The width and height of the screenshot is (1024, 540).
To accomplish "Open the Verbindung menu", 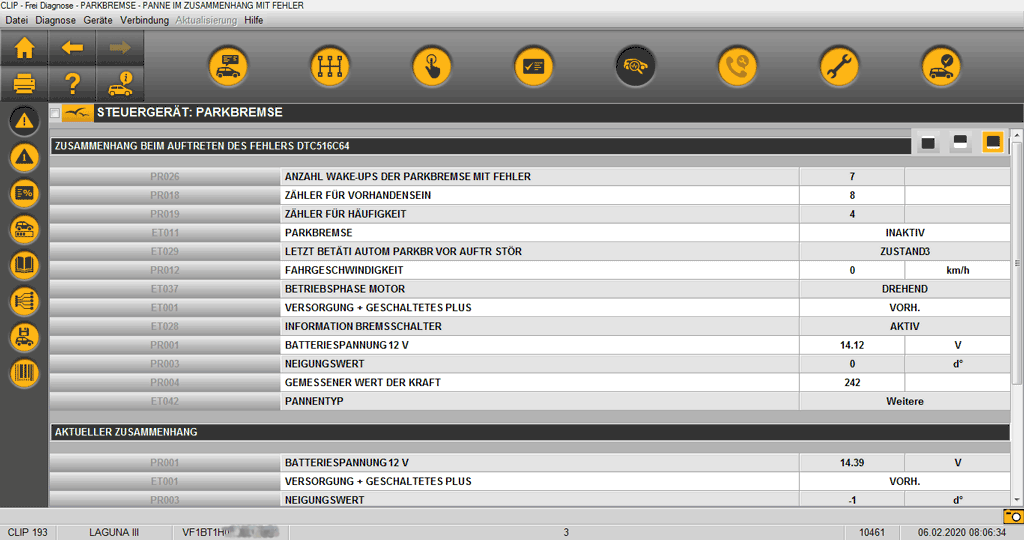I will (144, 20).
